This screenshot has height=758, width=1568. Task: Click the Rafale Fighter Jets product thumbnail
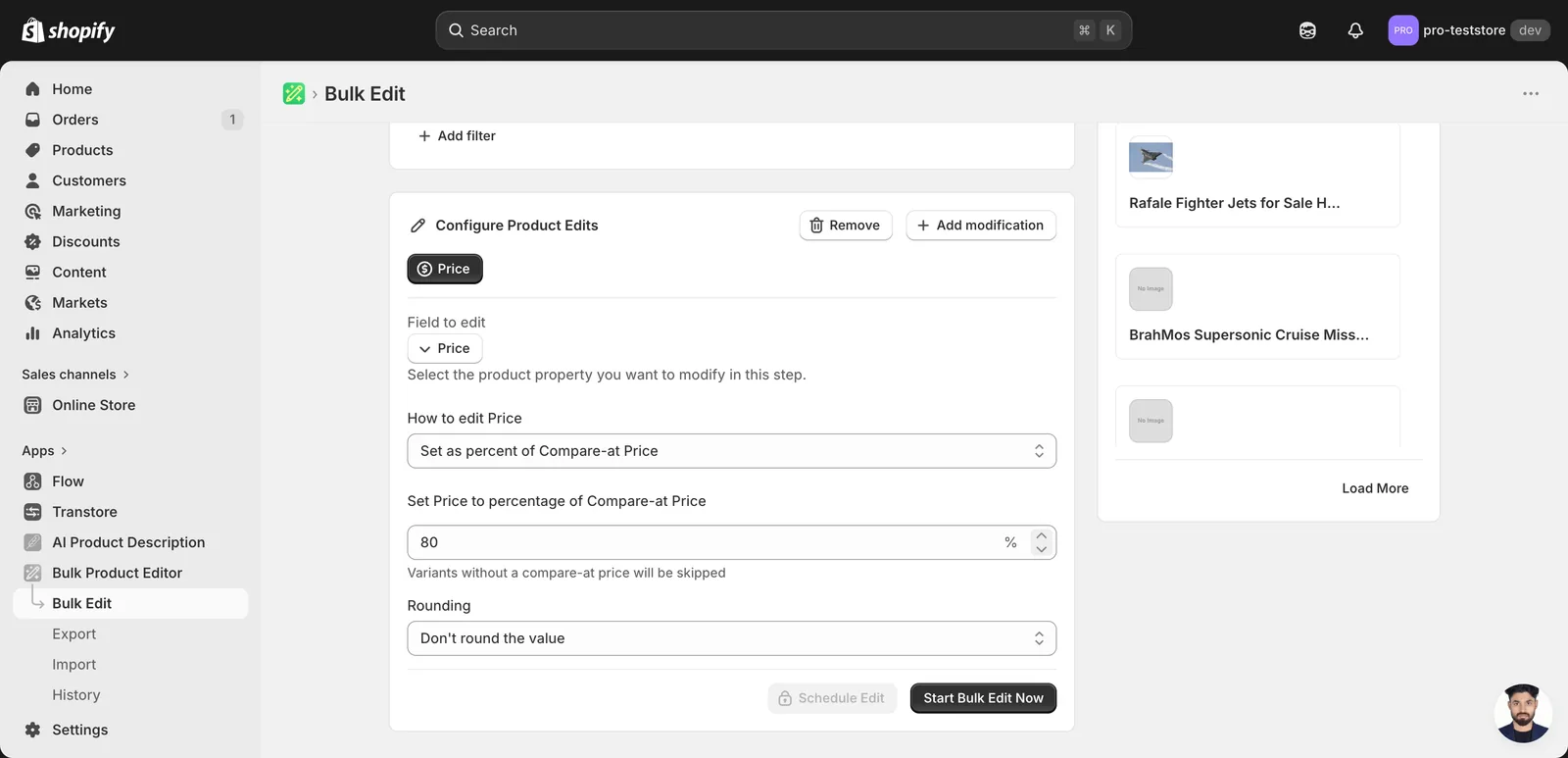click(x=1151, y=157)
